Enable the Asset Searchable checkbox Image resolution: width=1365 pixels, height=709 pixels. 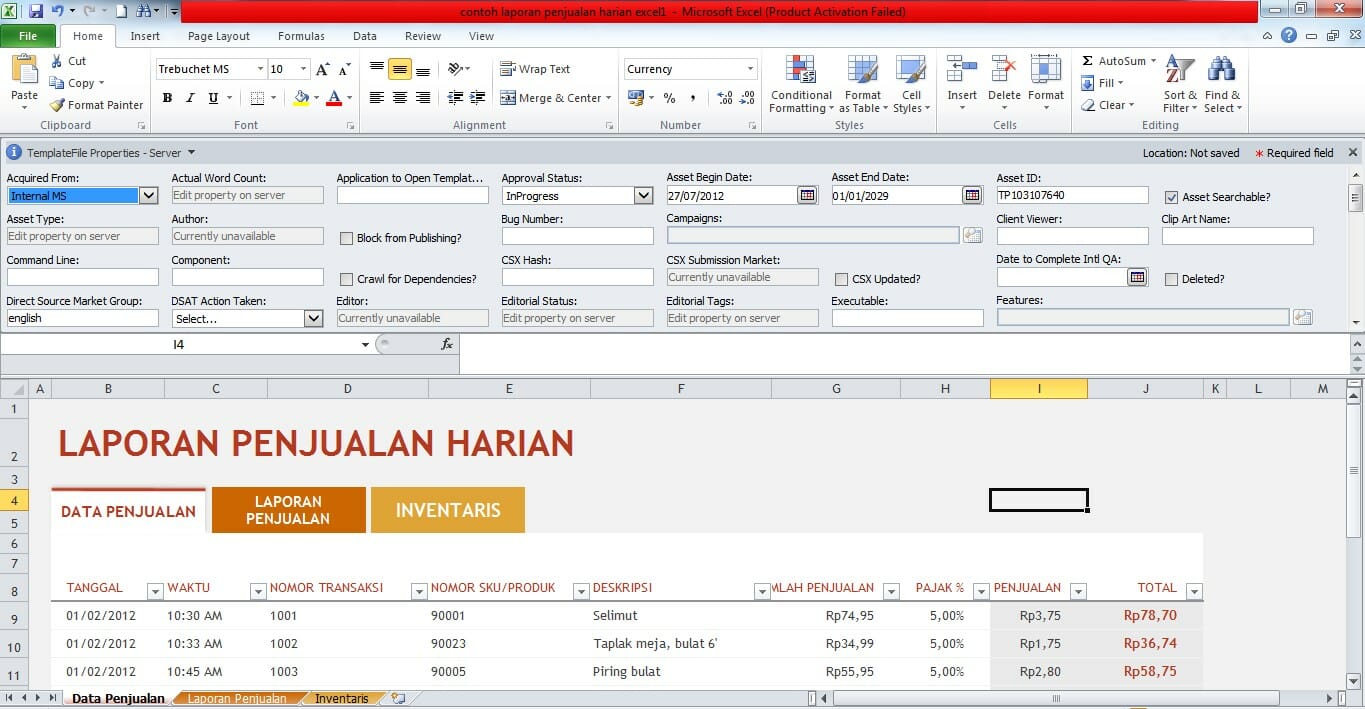[x=1173, y=196]
